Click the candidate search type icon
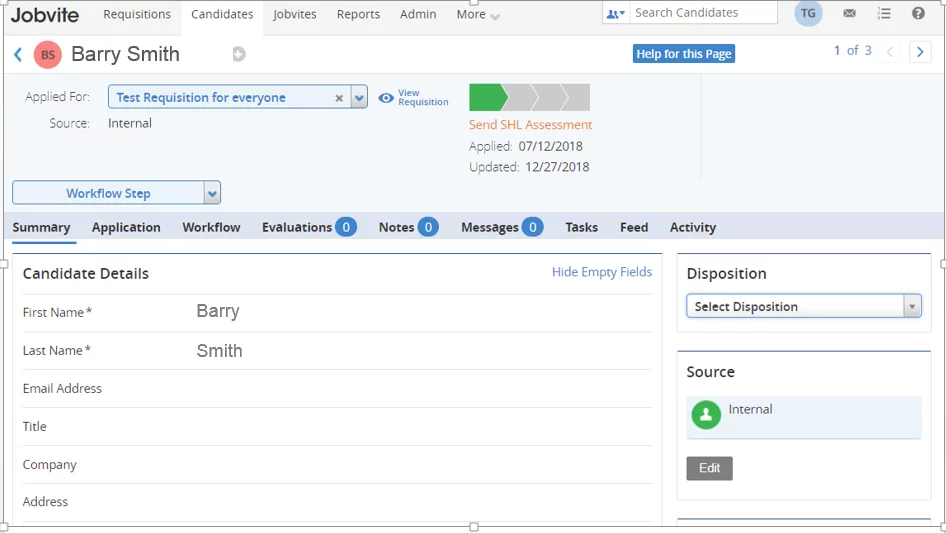The height and width of the screenshot is (533, 946). 616,14
